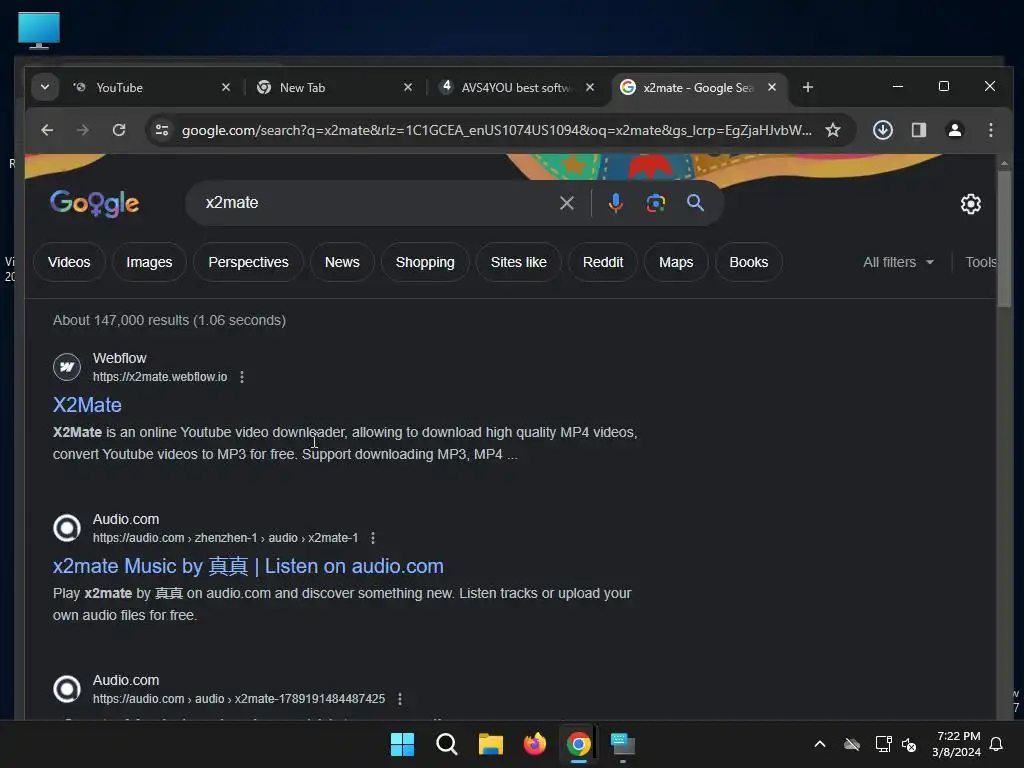The height and width of the screenshot is (768, 1024).
Task: Open the Windows Start menu
Action: (402, 744)
